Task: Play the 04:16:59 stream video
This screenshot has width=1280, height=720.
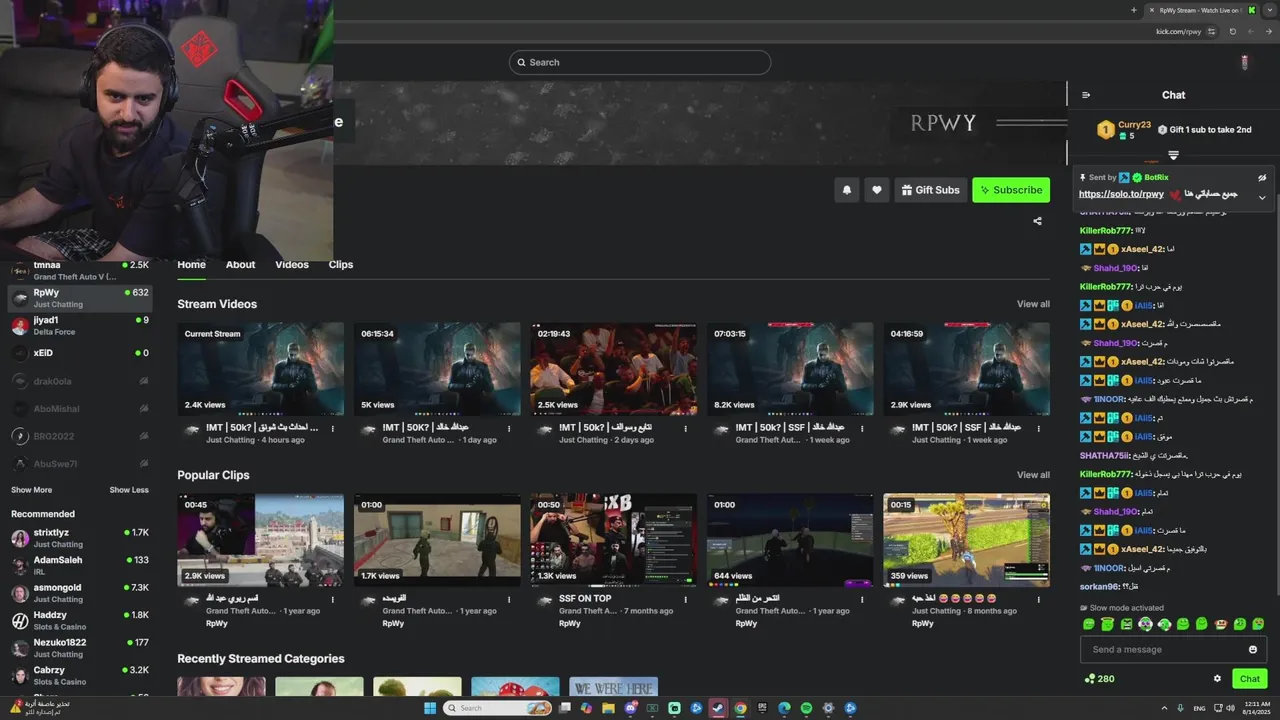Action: coord(967,369)
